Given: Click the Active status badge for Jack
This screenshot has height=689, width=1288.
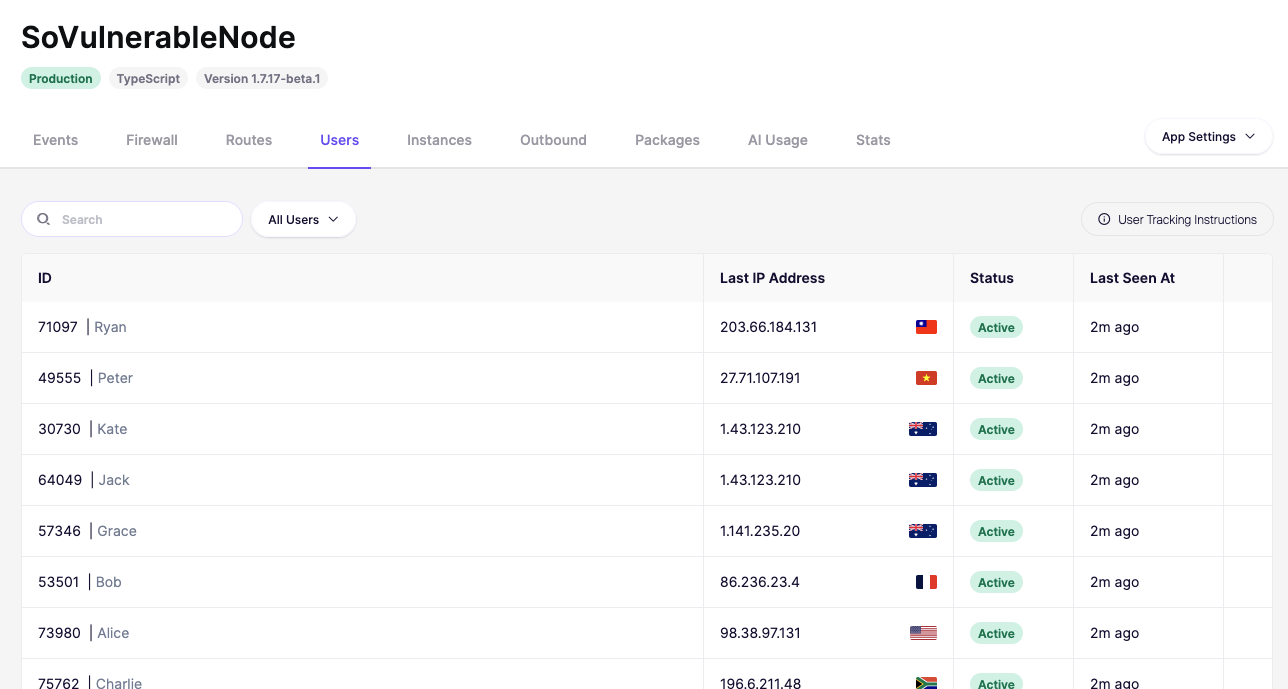Looking at the screenshot, I should [996, 480].
